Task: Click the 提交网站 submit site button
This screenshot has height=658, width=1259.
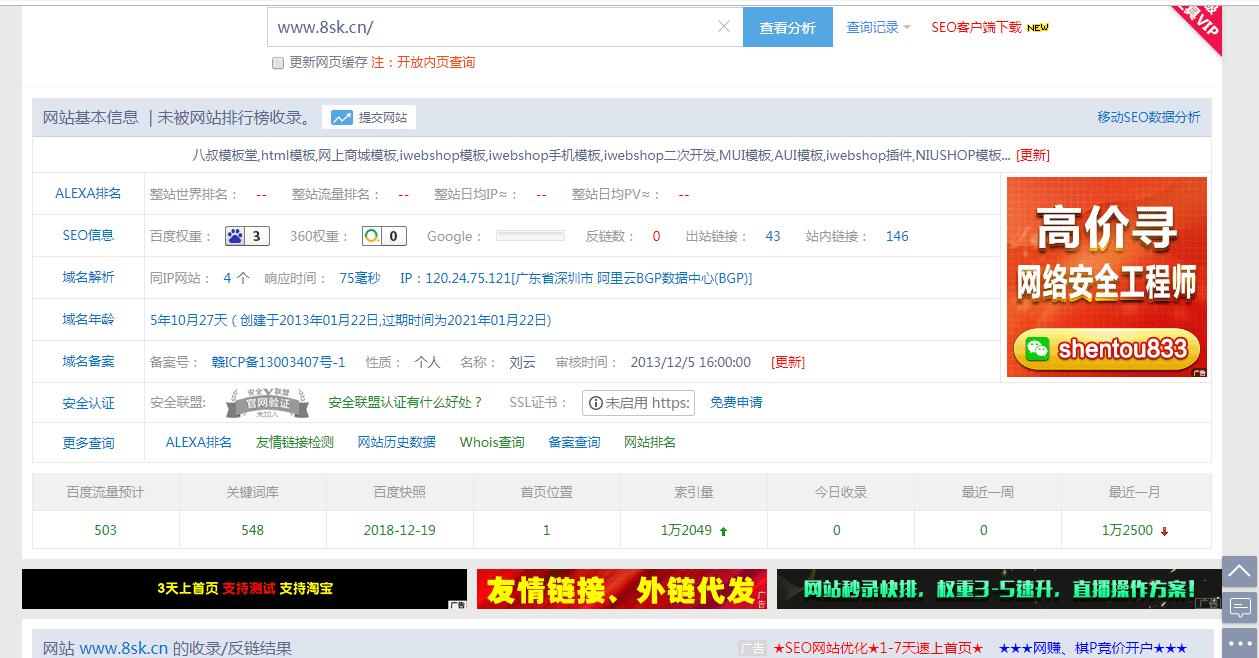Action: 369,117
